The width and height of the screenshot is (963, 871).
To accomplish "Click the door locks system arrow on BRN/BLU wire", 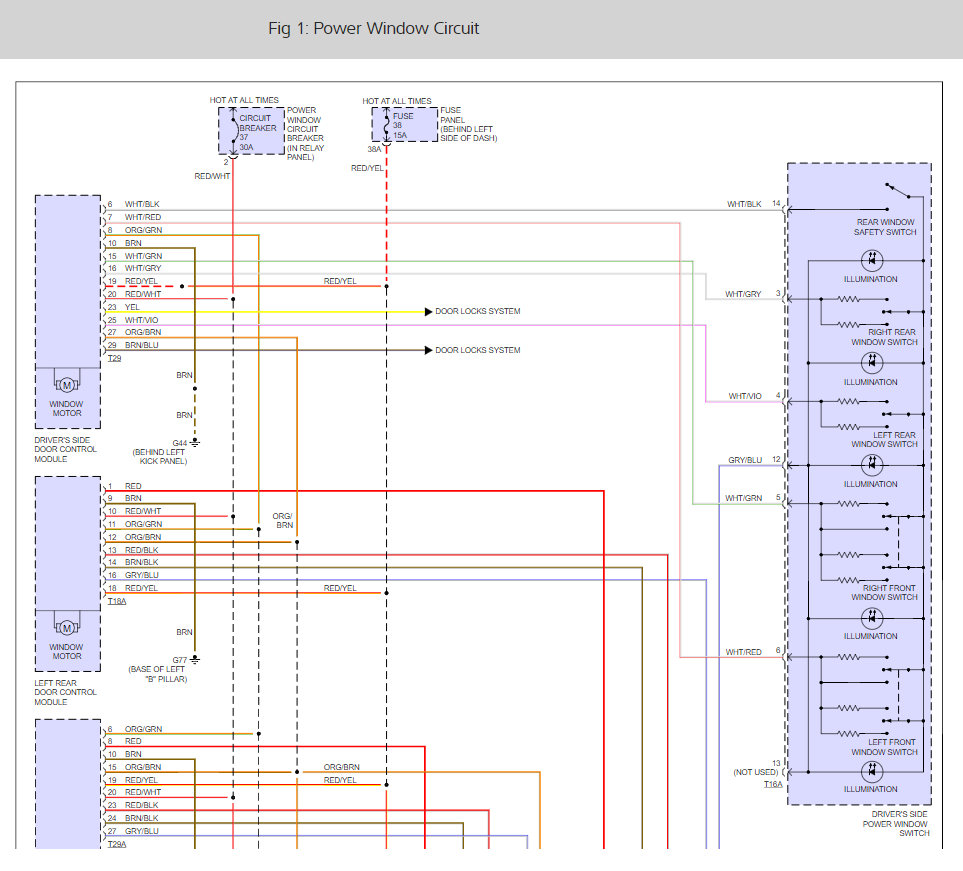I will [429, 350].
